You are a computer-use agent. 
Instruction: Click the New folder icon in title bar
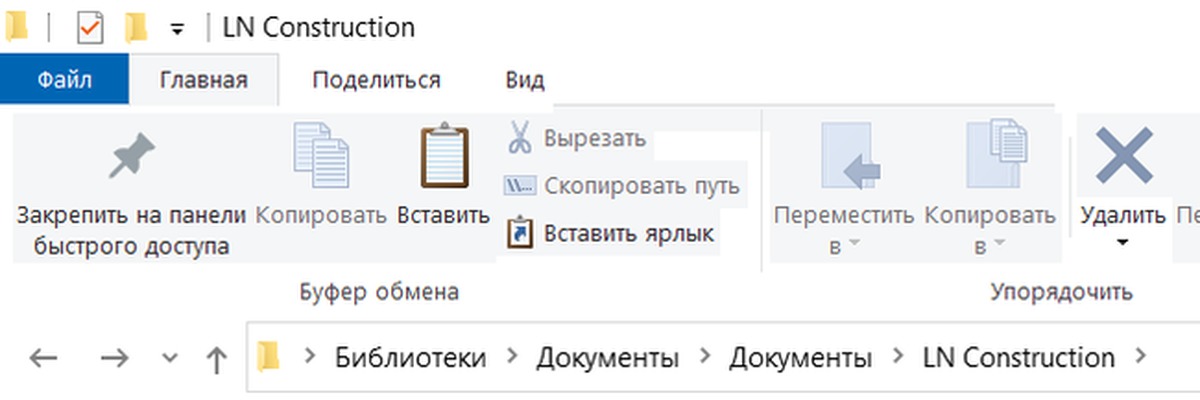tap(136, 28)
